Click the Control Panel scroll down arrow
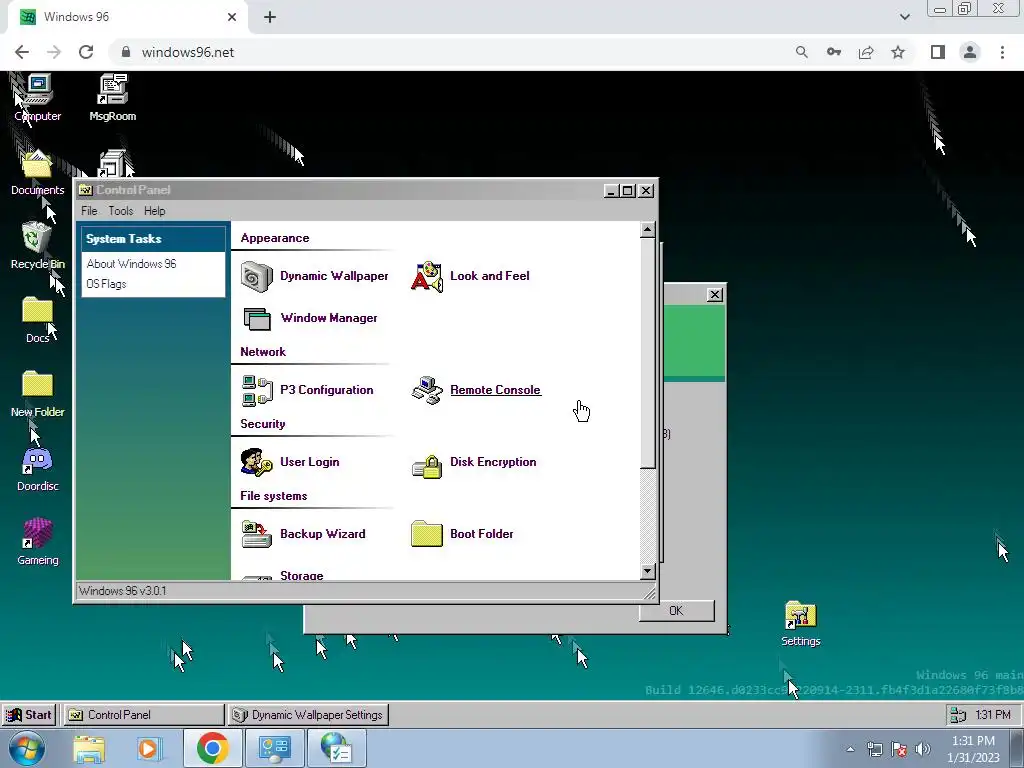 pos(647,571)
